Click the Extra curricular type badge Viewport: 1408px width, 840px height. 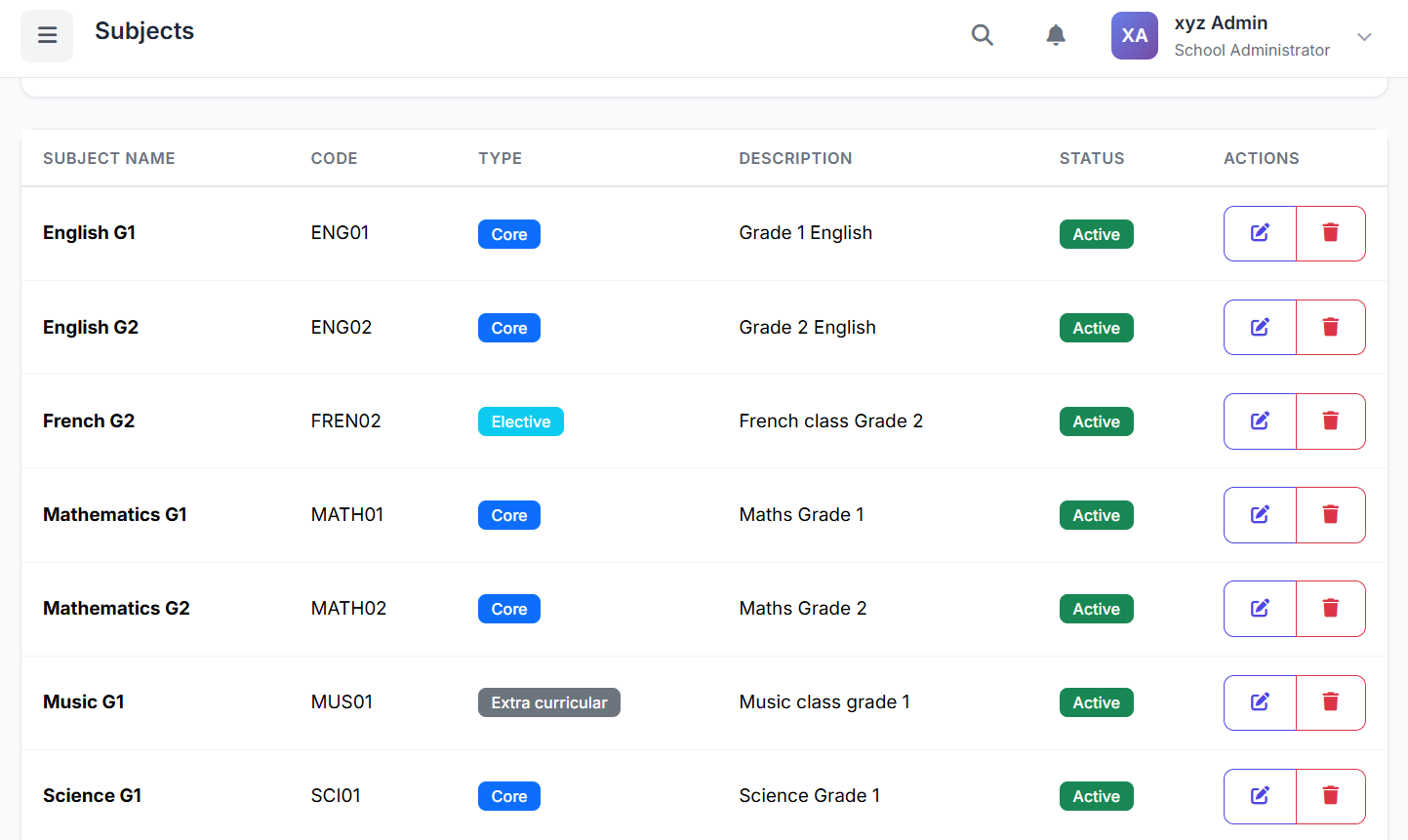tap(548, 702)
